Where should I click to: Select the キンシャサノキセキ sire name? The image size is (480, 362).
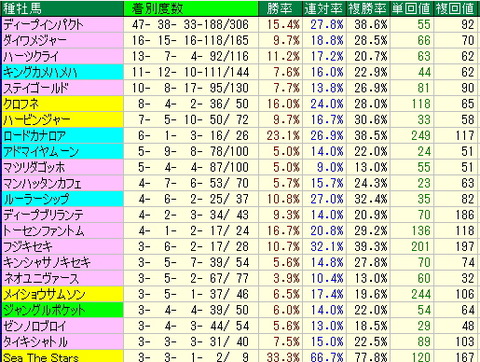click(x=47, y=263)
